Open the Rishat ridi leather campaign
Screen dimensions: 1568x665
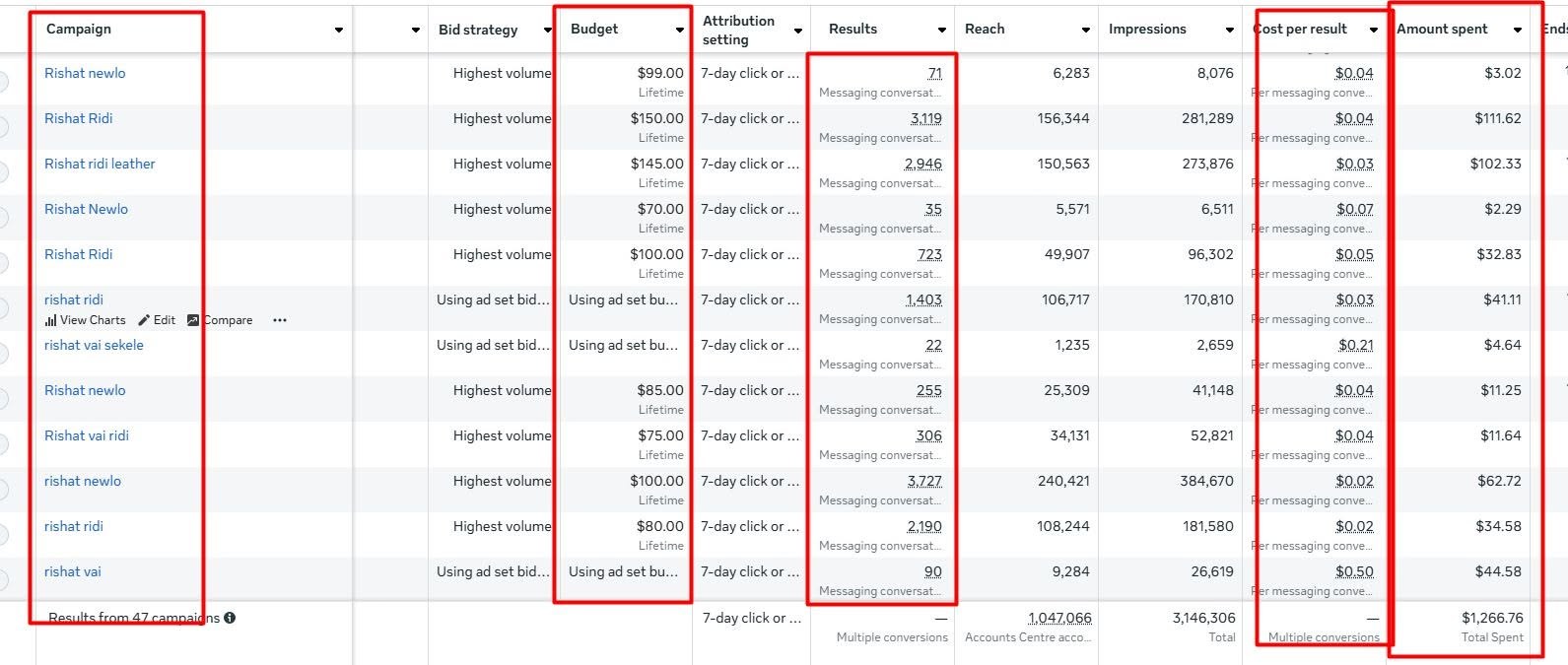[x=100, y=164]
